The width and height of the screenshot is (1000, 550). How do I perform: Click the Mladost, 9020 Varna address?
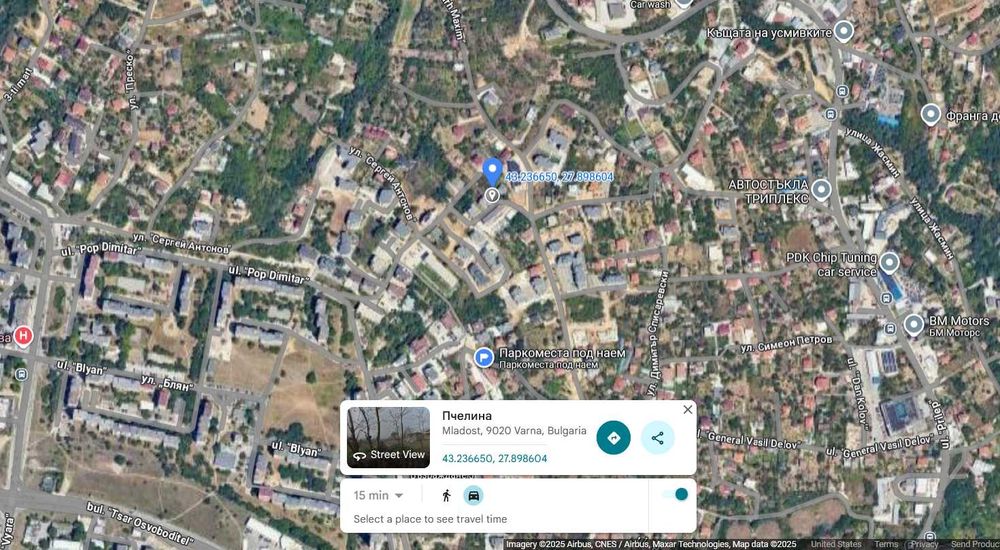(514, 431)
